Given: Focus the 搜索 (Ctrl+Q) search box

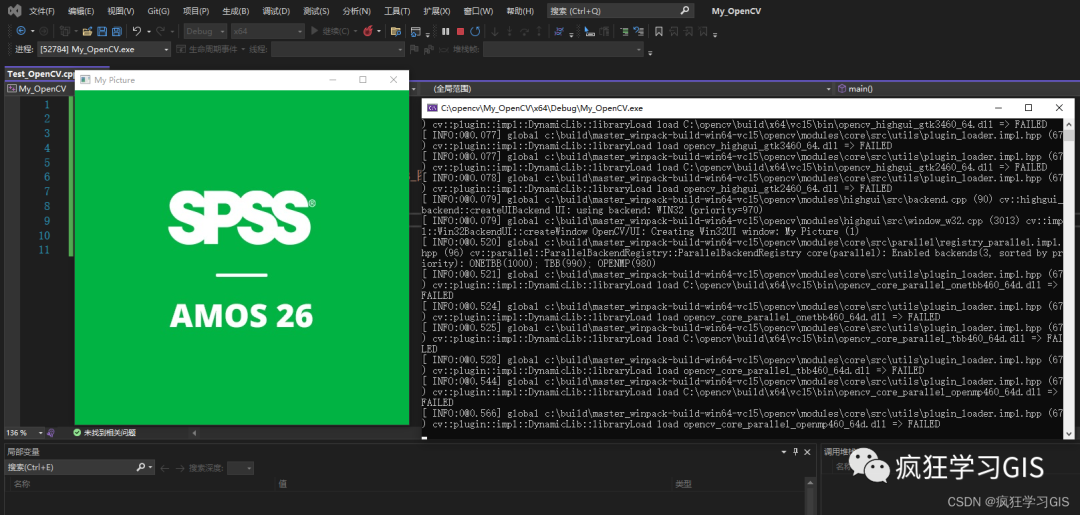Looking at the screenshot, I should 620,11.
